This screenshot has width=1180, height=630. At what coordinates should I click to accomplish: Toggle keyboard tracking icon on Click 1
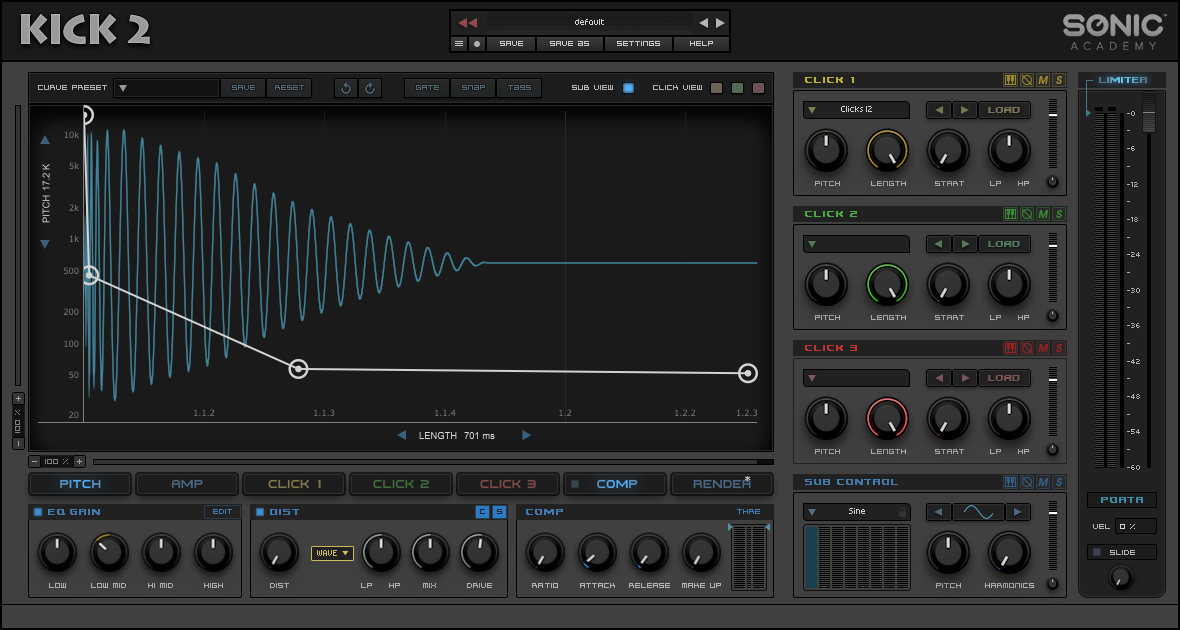click(1010, 80)
